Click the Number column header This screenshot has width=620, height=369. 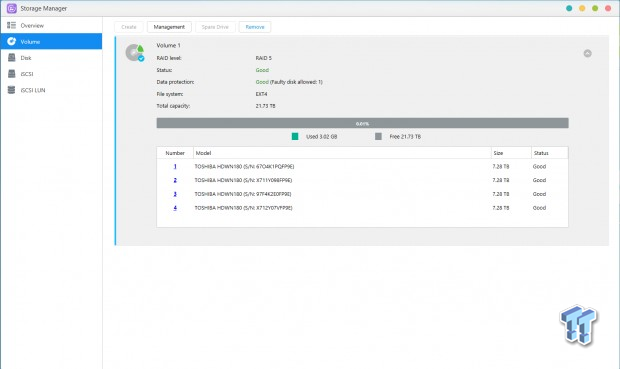tap(175, 153)
